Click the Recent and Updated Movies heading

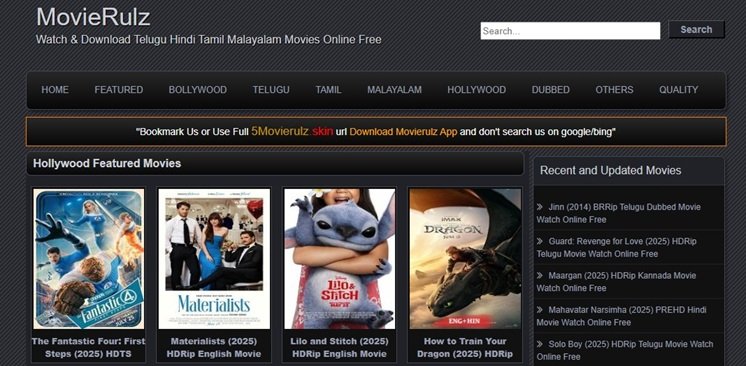click(x=610, y=170)
